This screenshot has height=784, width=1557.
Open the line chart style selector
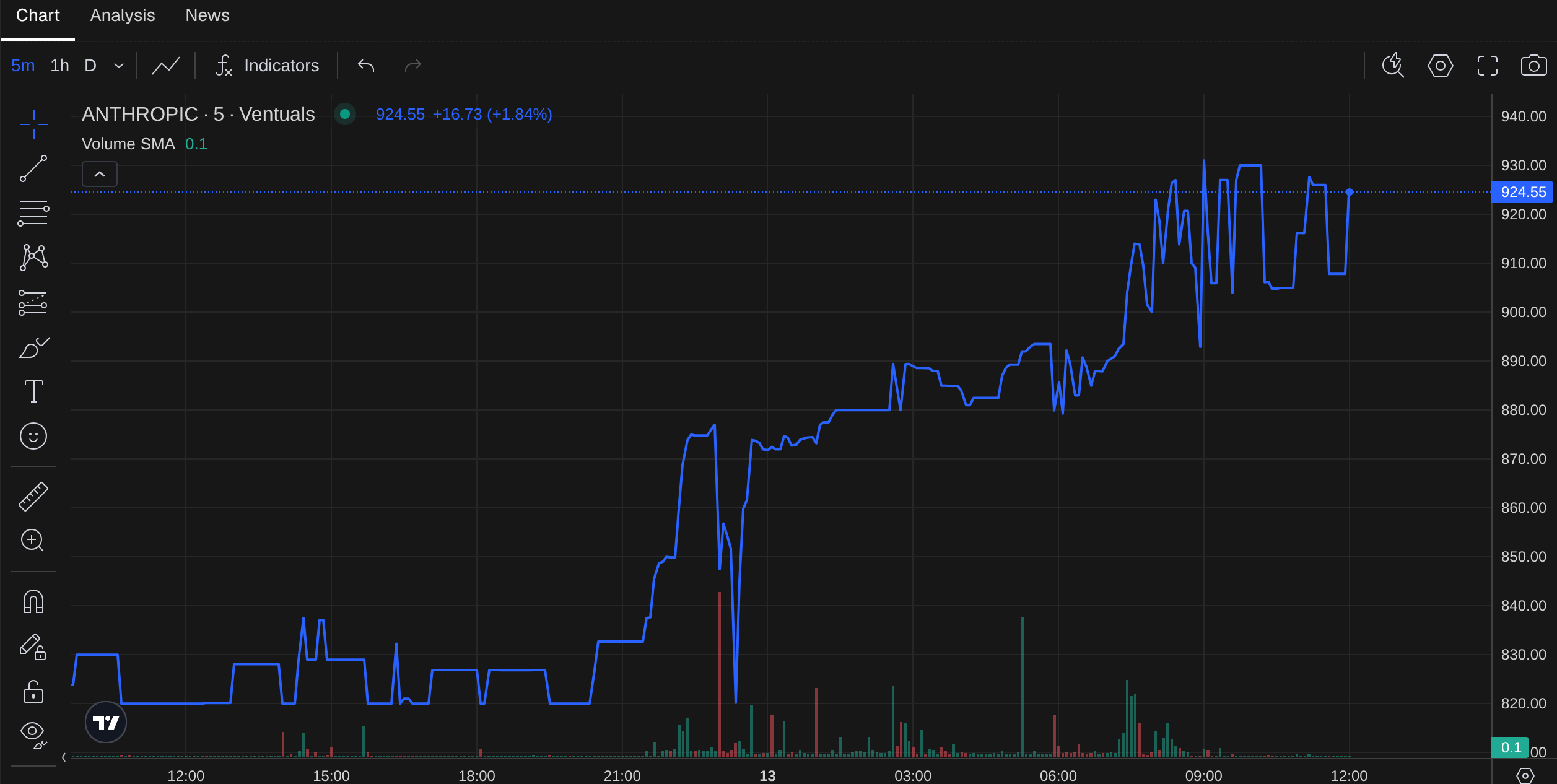166,66
